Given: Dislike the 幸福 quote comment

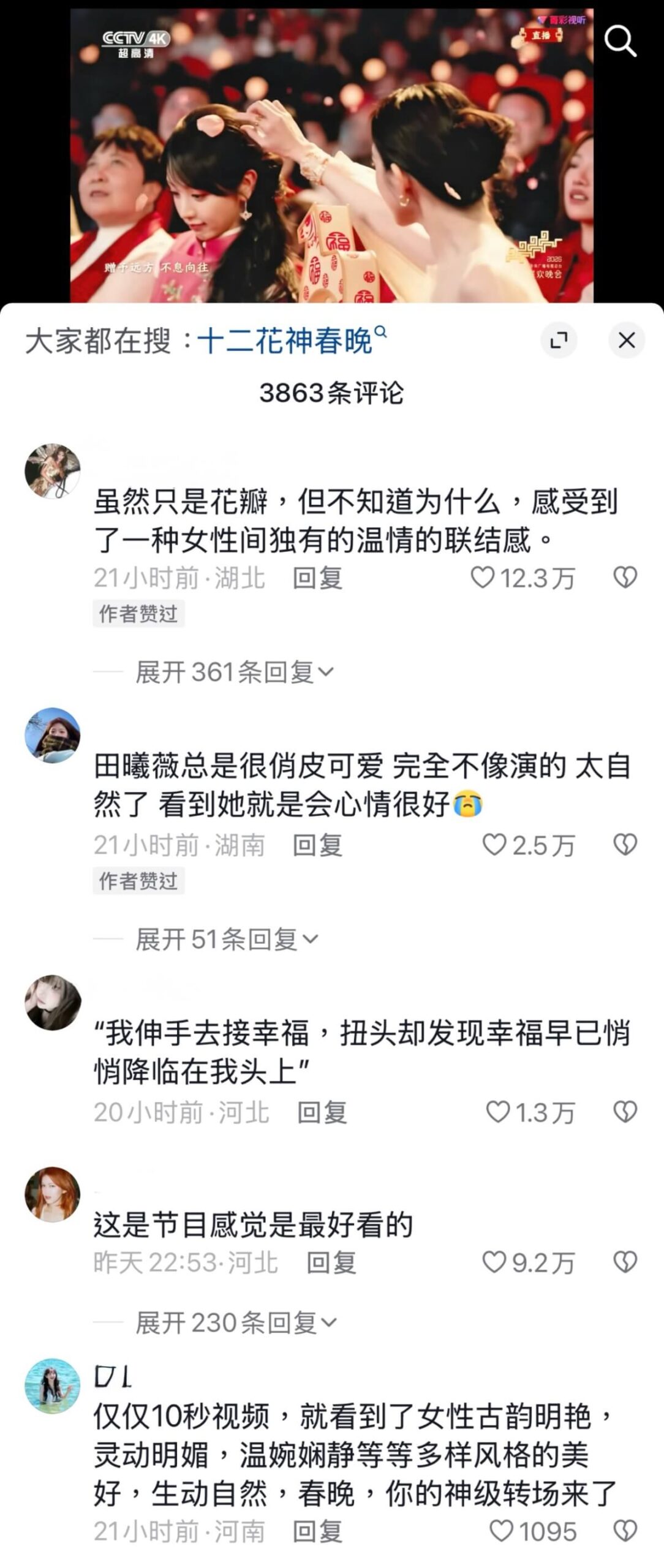Looking at the screenshot, I should [x=625, y=1112].
